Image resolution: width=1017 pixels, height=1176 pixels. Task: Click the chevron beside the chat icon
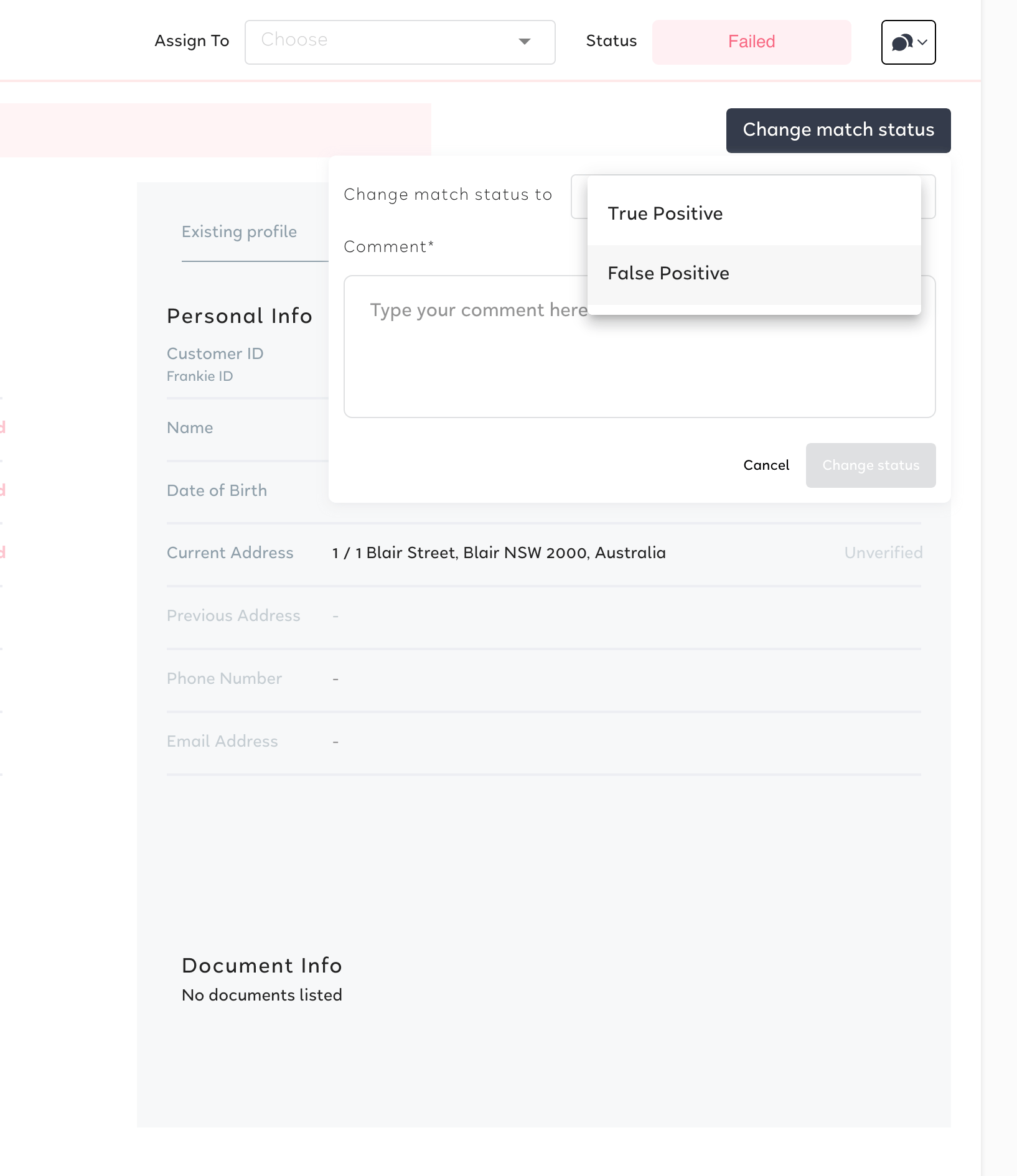pyautogui.click(x=923, y=42)
